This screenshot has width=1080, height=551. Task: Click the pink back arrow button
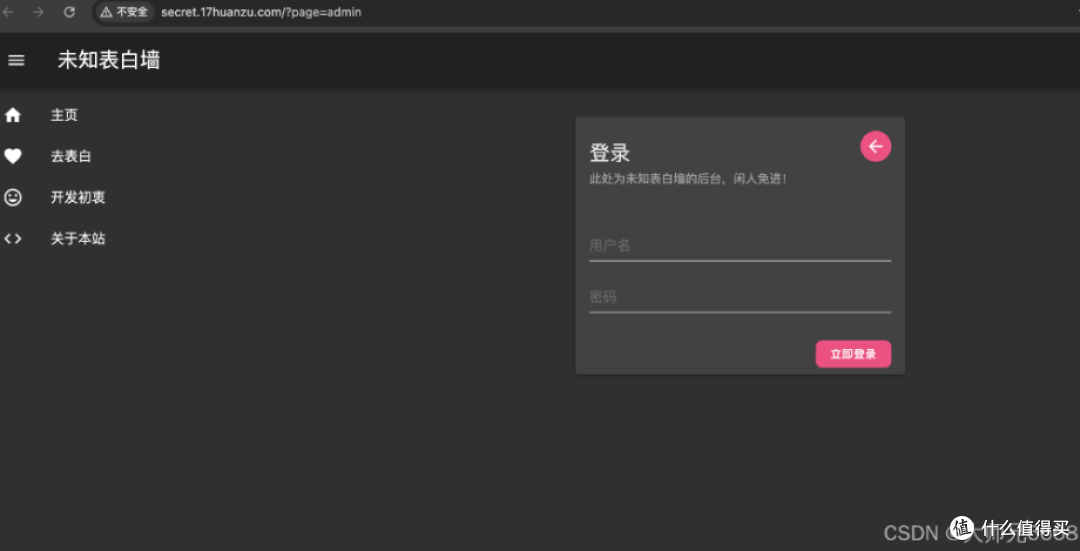click(x=875, y=146)
